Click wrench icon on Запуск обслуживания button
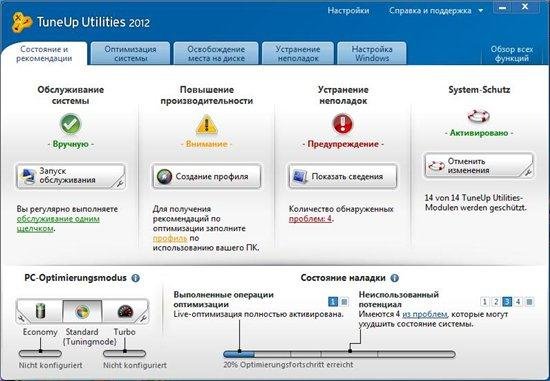 point(119,183)
